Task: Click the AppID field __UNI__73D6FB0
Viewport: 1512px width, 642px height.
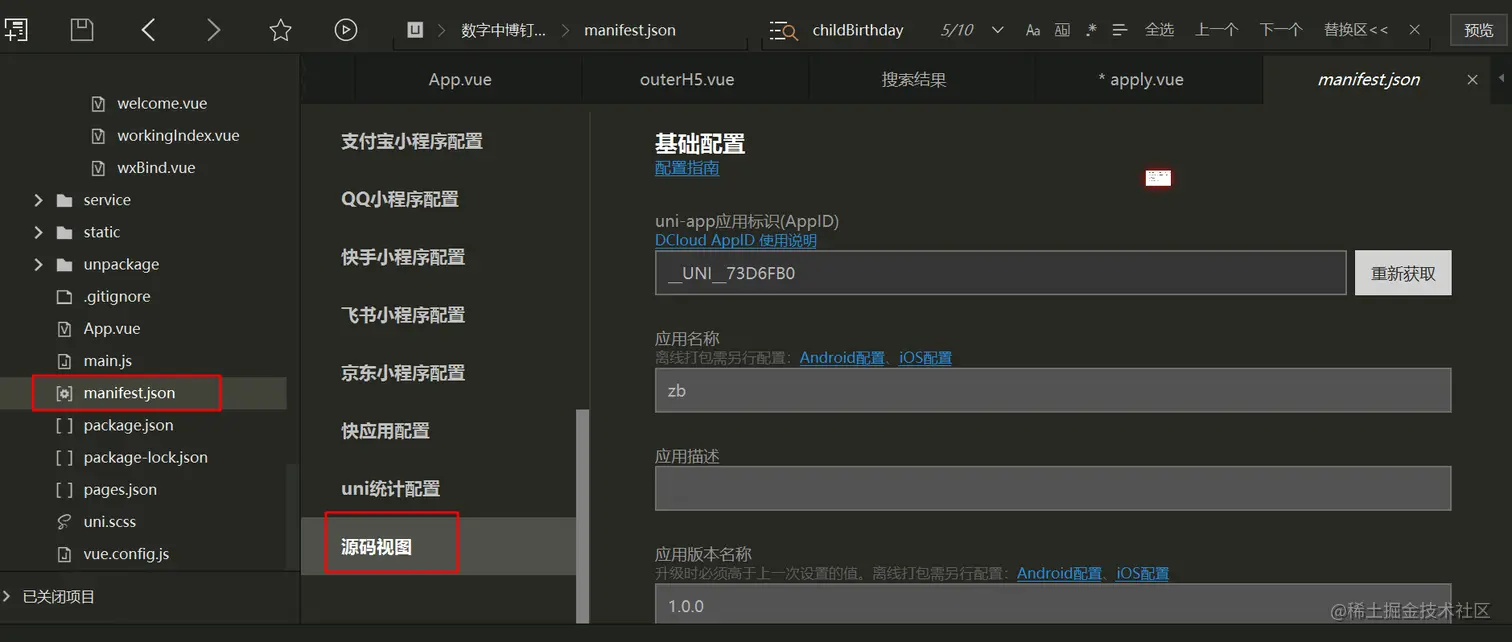Action: 1001,273
